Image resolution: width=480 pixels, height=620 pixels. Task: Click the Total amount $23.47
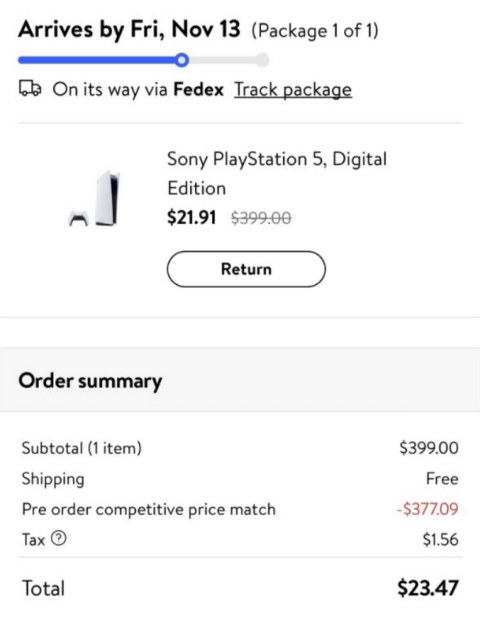click(428, 588)
